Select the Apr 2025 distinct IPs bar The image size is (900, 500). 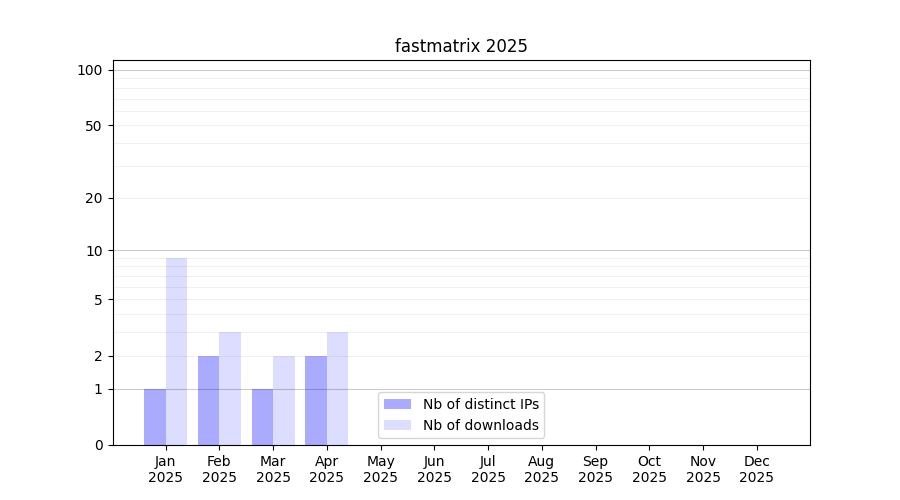coord(316,400)
